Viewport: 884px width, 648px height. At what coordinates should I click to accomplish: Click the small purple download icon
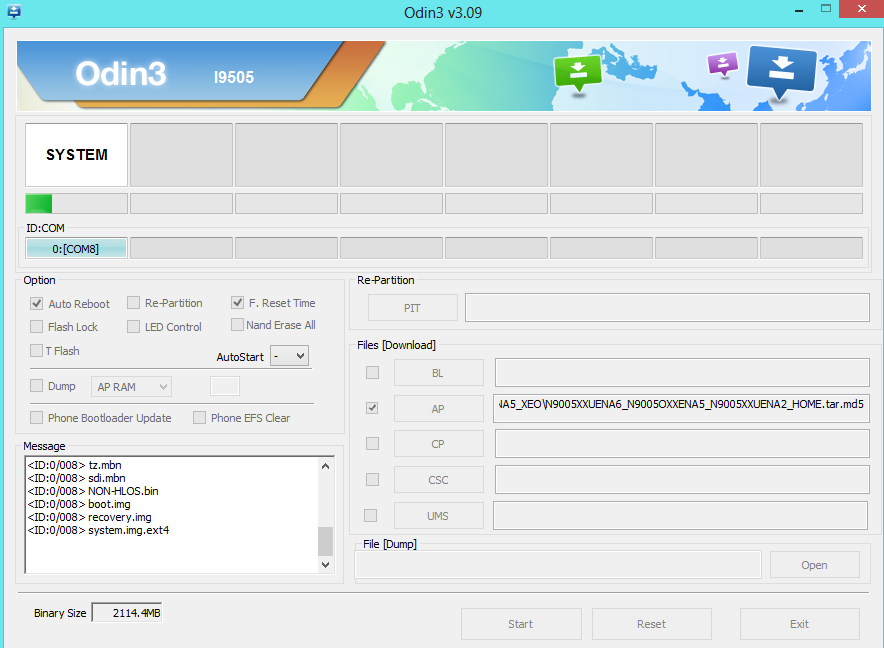(x=721, y=65)
